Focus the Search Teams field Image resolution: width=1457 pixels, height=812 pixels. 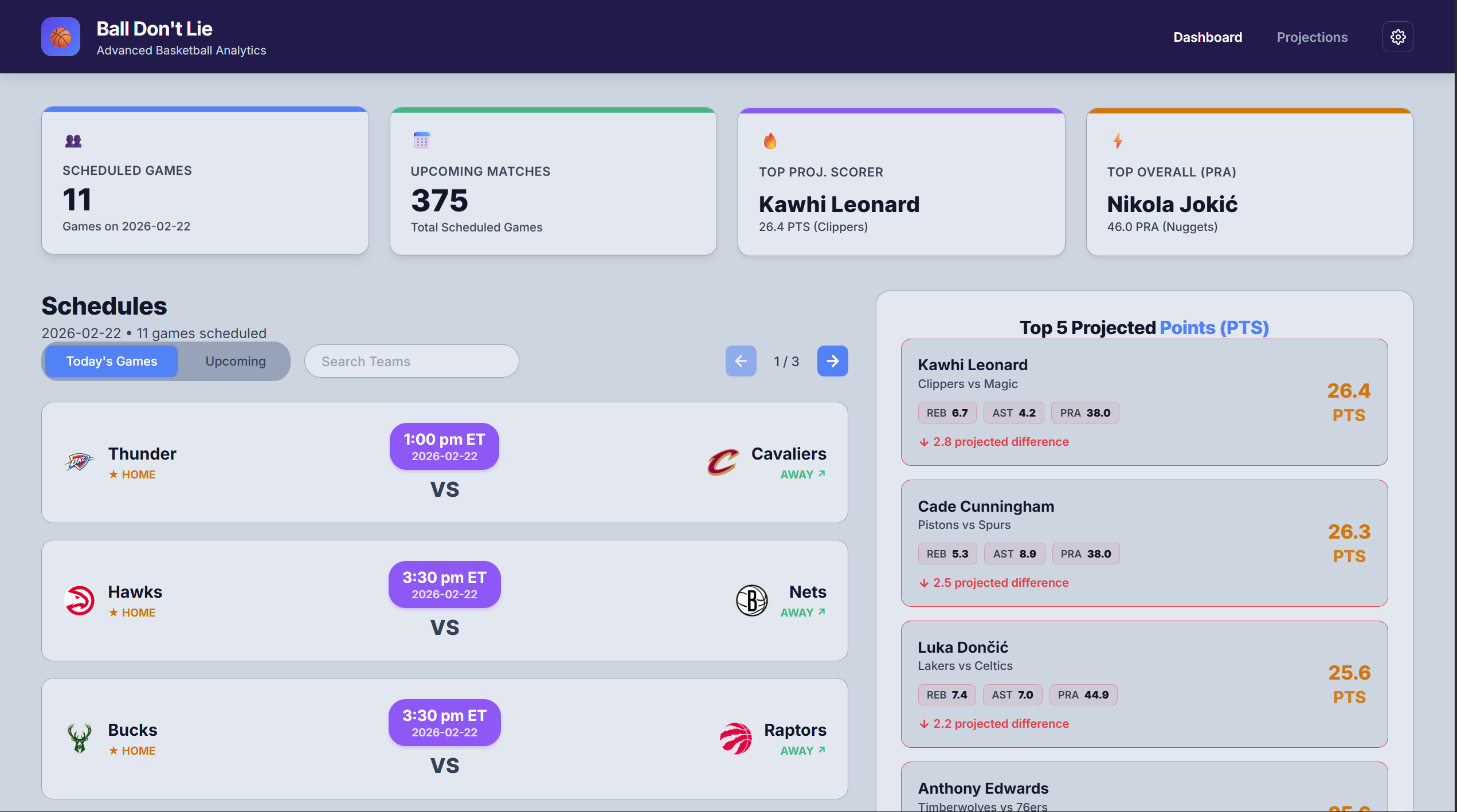tap(412, 361)
